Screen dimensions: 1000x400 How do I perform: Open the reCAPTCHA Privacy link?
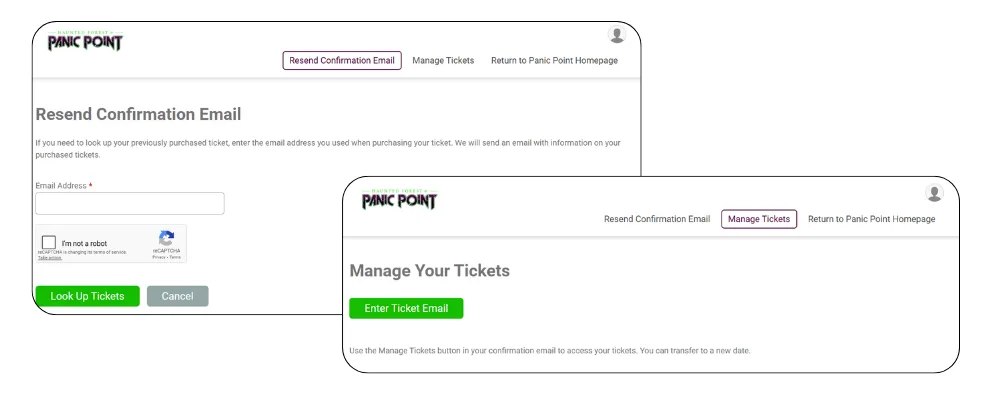[x=158, y=257]
